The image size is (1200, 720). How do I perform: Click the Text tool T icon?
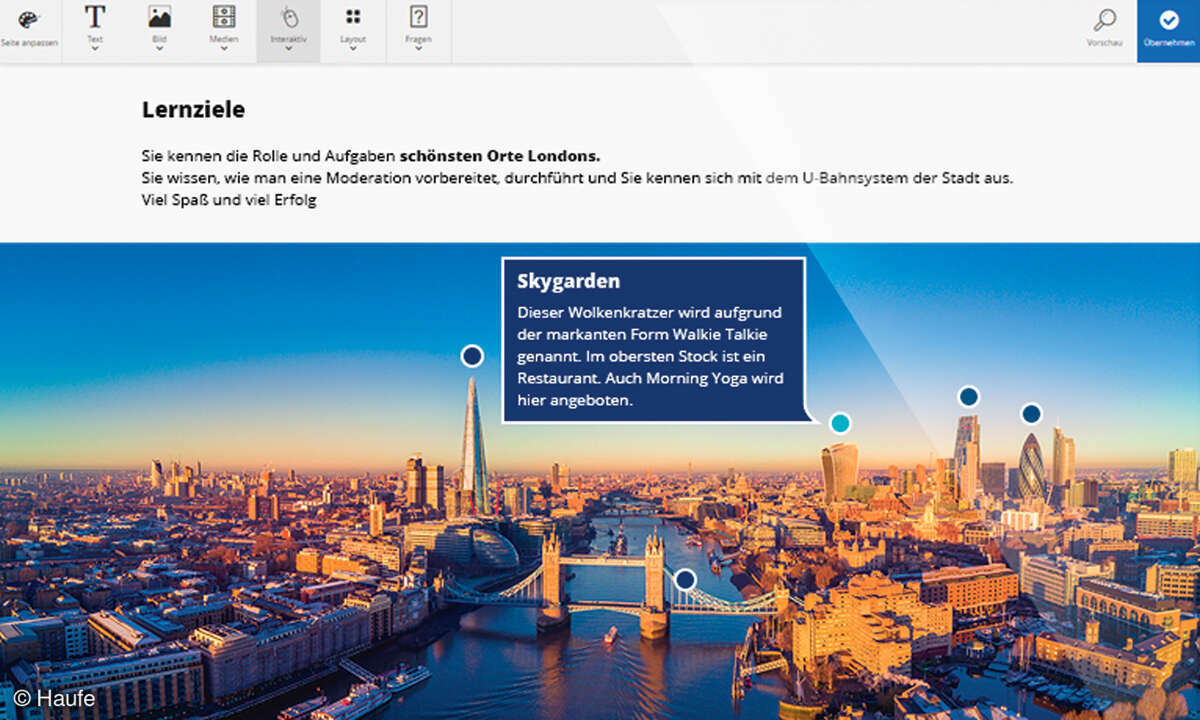tap(95, 17)
